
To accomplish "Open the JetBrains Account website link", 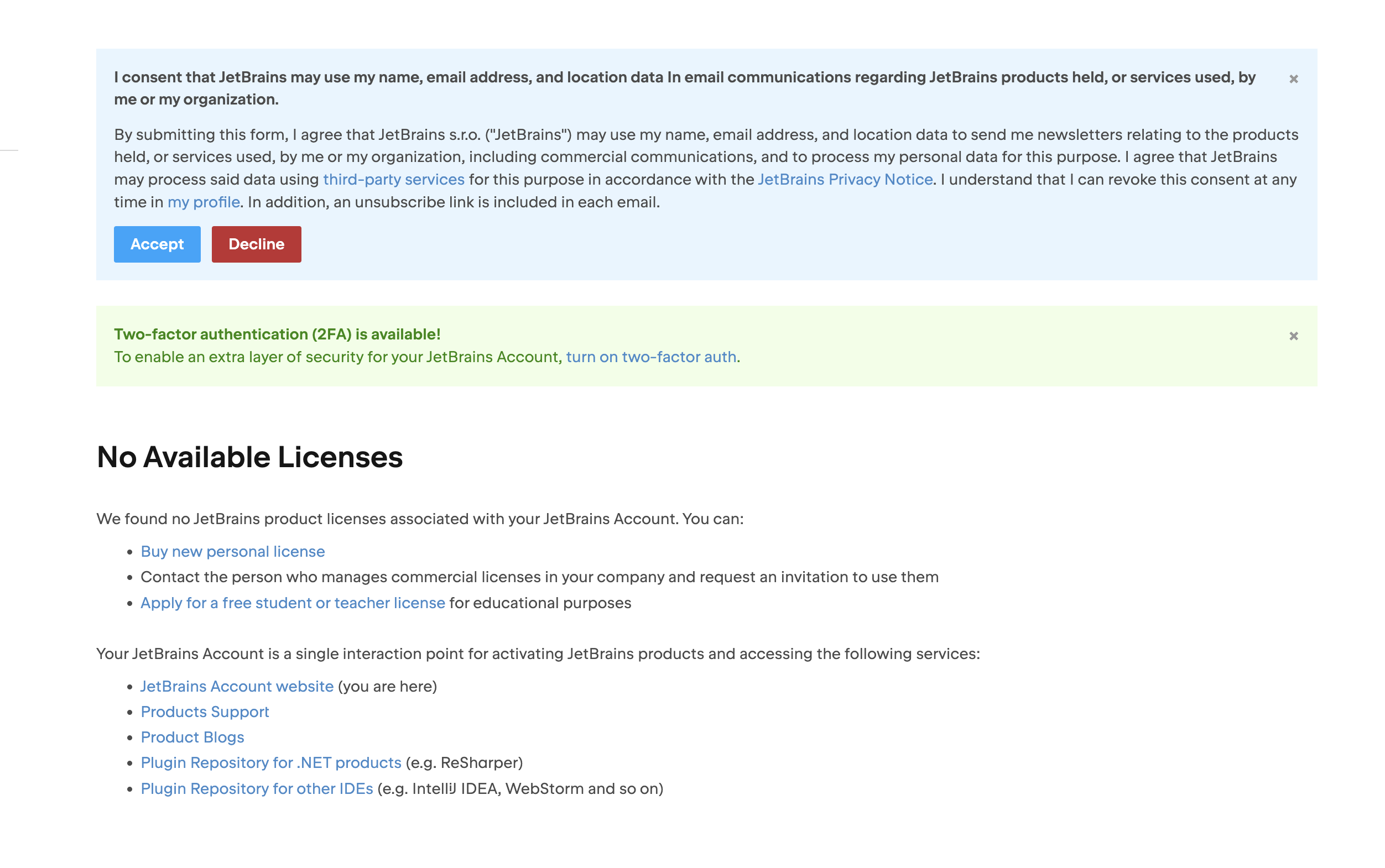I will coord(237,687).
